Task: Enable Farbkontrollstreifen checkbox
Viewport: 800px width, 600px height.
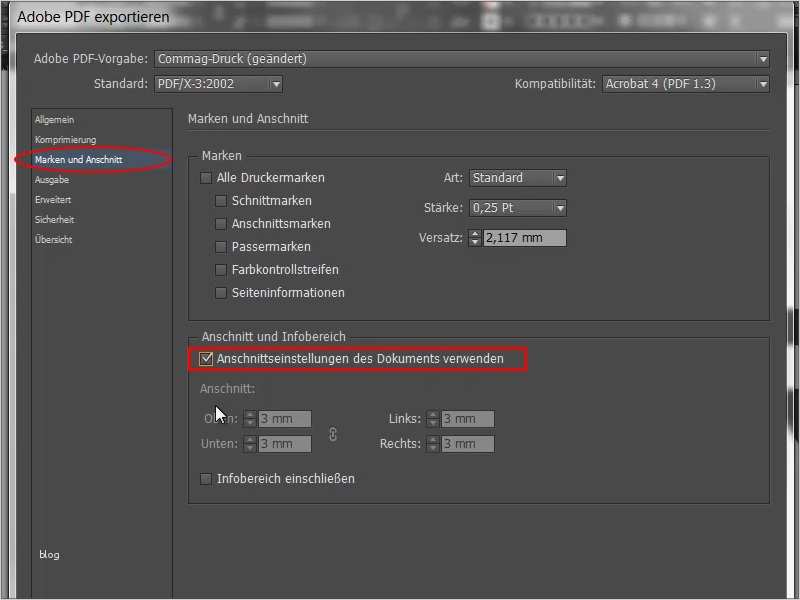Action: (221, 270)
